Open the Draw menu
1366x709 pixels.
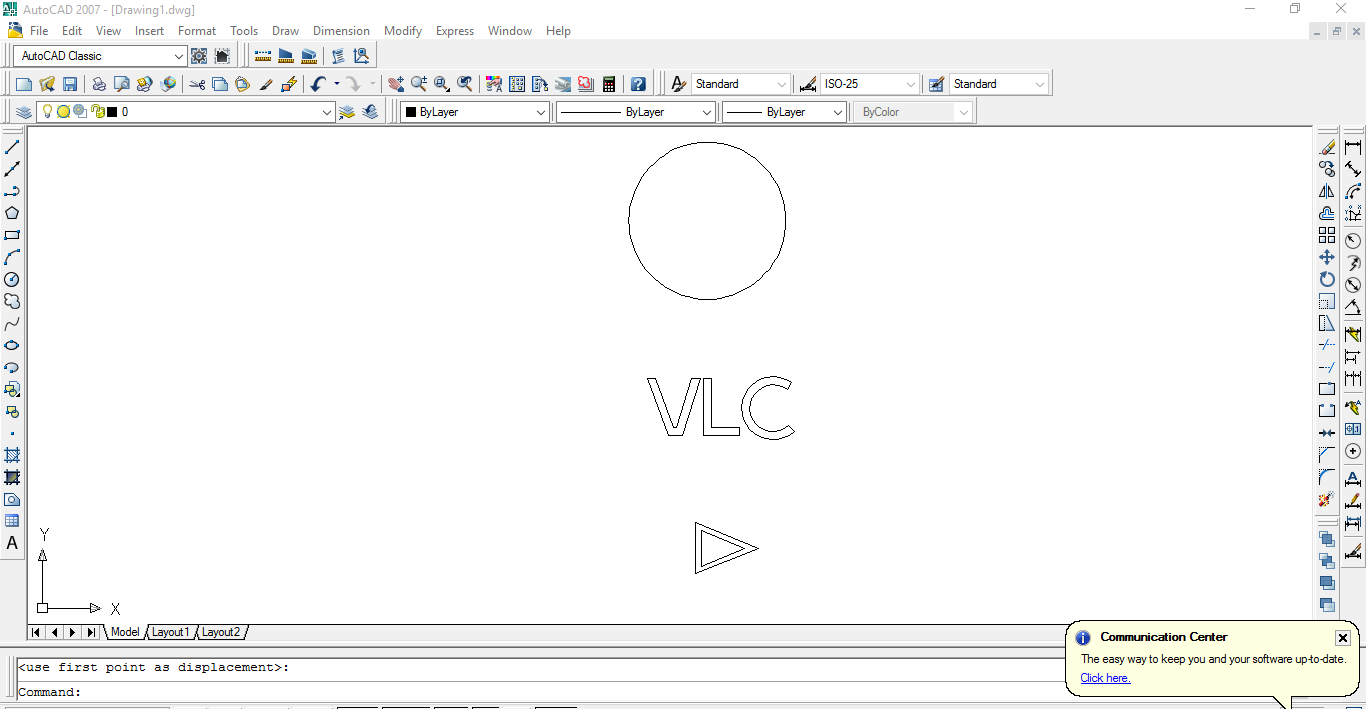285,31
